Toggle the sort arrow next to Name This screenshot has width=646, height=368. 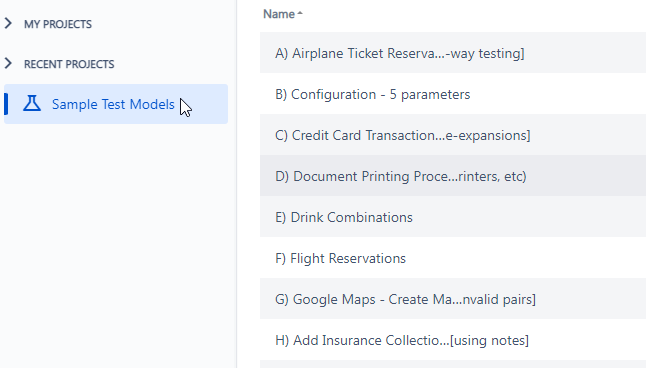pyautogui.click(x=300, y=13)
